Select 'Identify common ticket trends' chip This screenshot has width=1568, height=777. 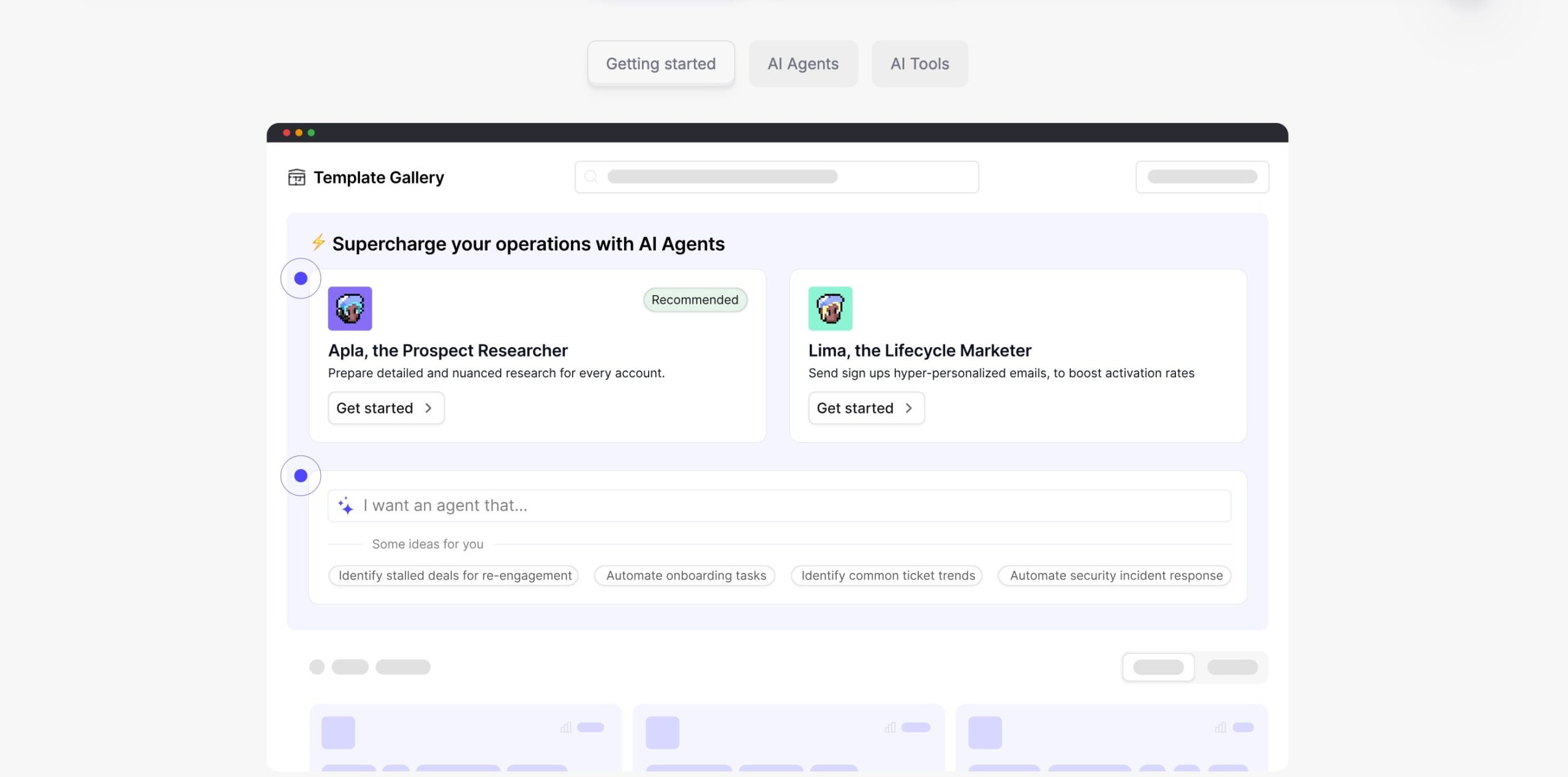click(888, 576)
